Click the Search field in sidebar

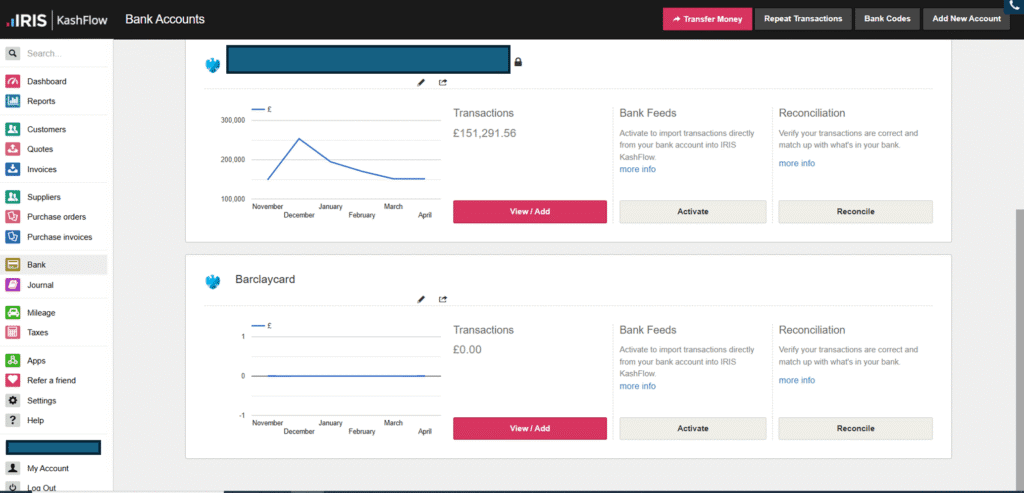point(60,53)
